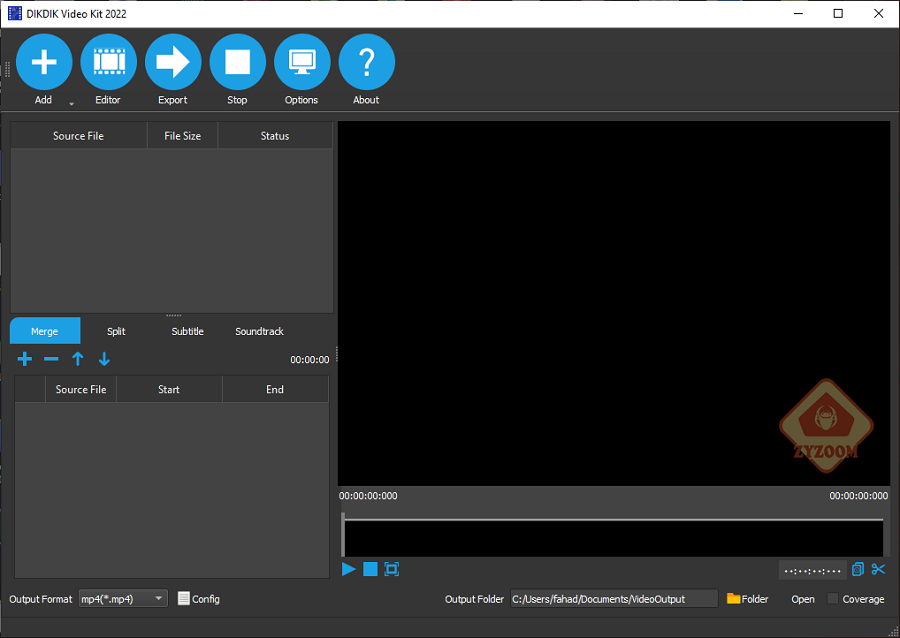Open output Config settings
The height and width of the screenshot is (638, 900).
[199, 599]
